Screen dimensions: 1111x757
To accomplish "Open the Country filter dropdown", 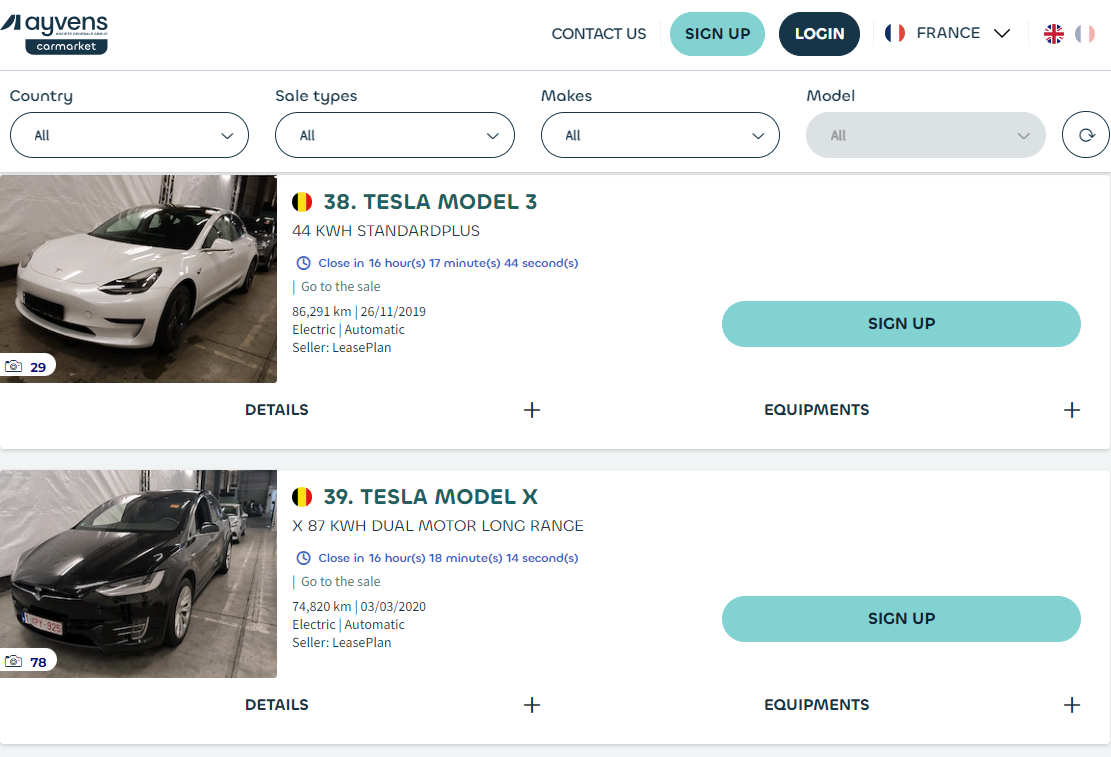I will (129, 135).
